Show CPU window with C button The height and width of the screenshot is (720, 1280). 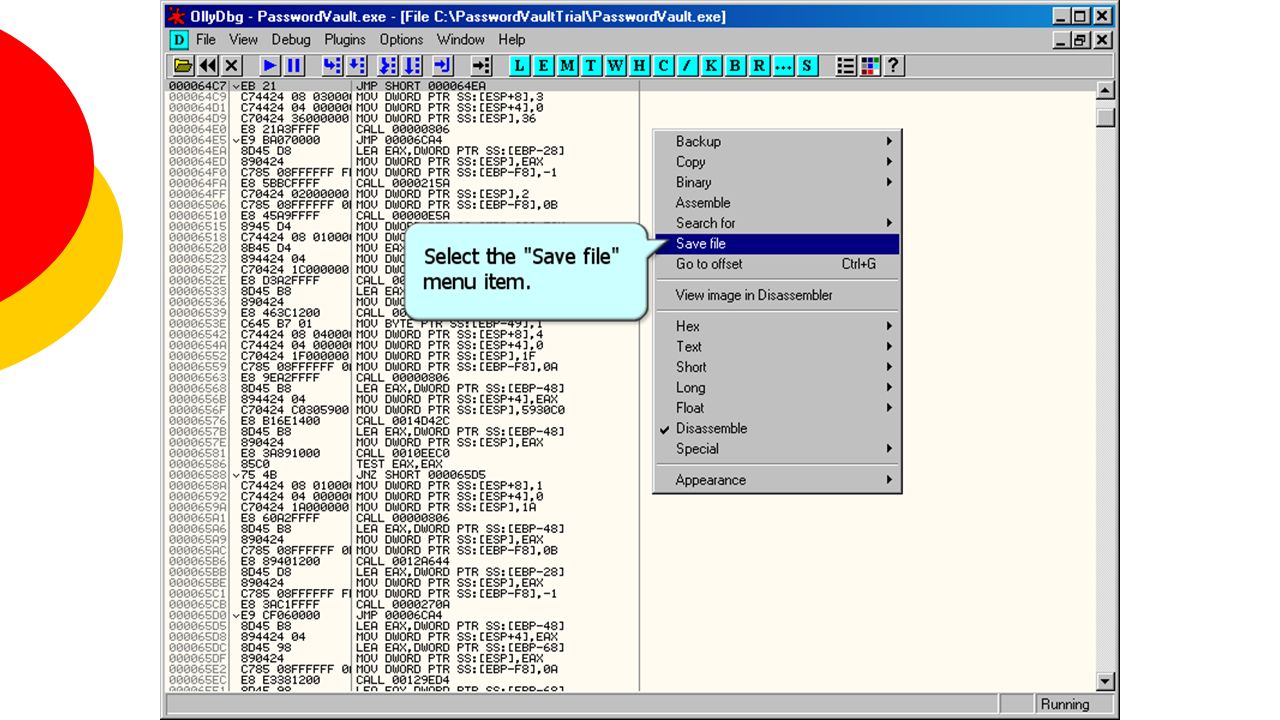[664, 66]
